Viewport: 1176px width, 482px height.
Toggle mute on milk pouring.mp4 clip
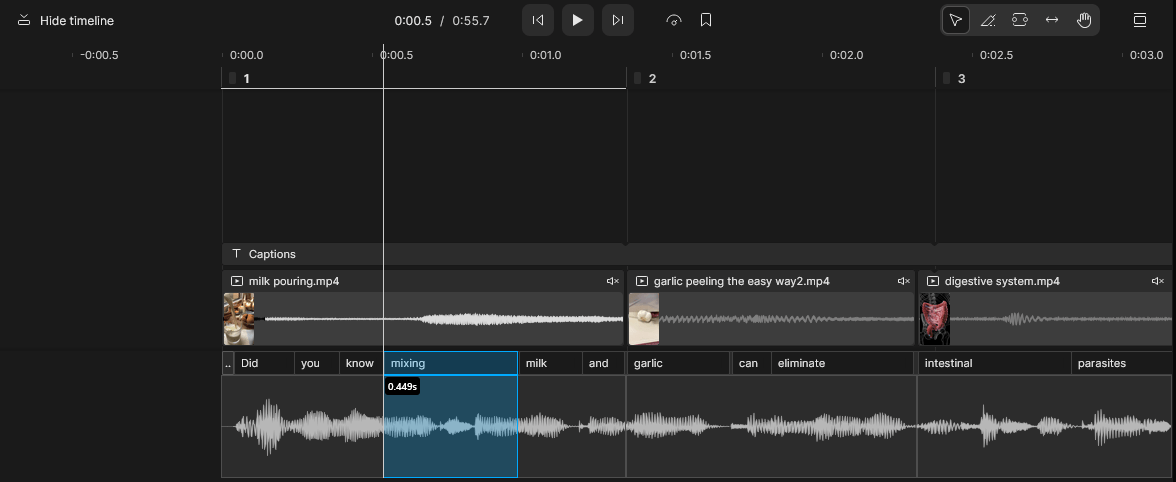click(x=613, y=282)
